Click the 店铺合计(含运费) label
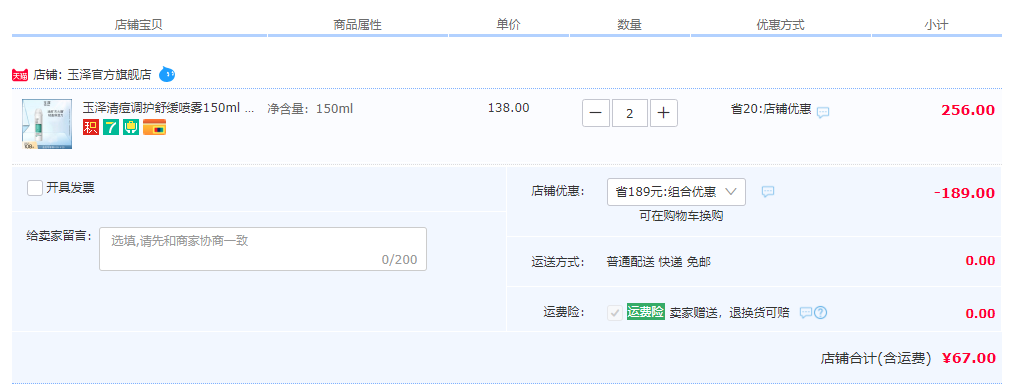 click(x=876, y=358)
